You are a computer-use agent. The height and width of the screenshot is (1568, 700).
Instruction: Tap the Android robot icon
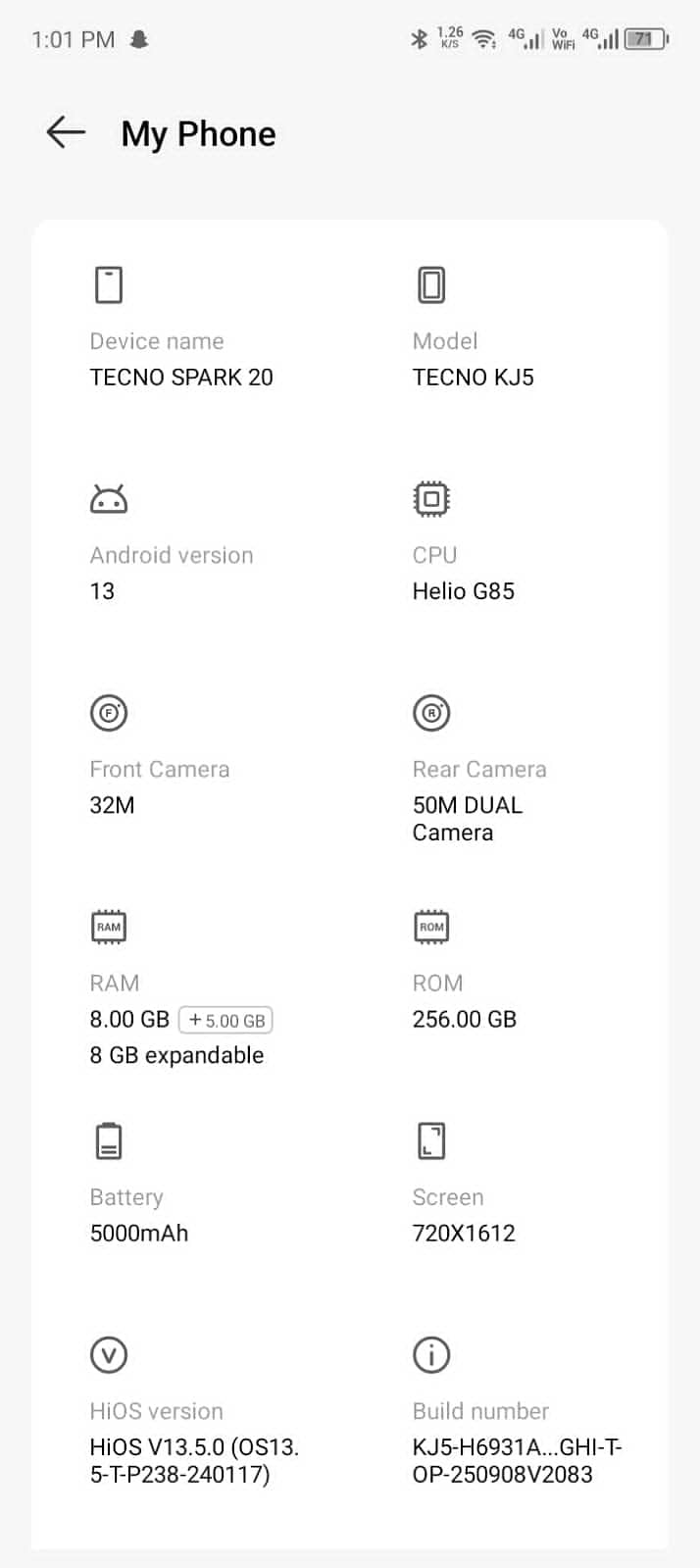tap(109, 499)
